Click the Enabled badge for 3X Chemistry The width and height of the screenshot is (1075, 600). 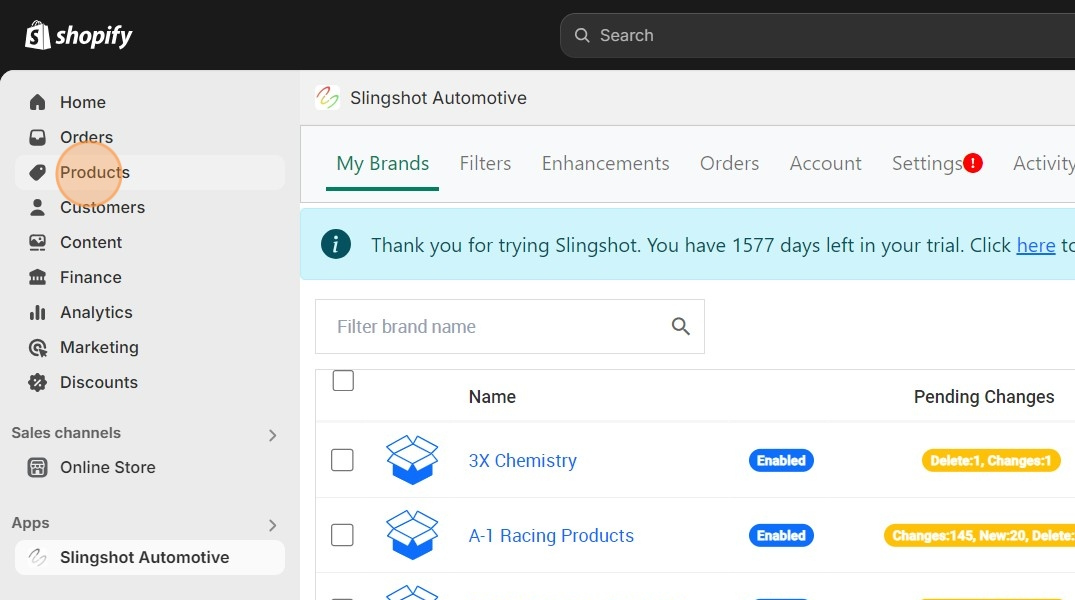click(781, 460)
